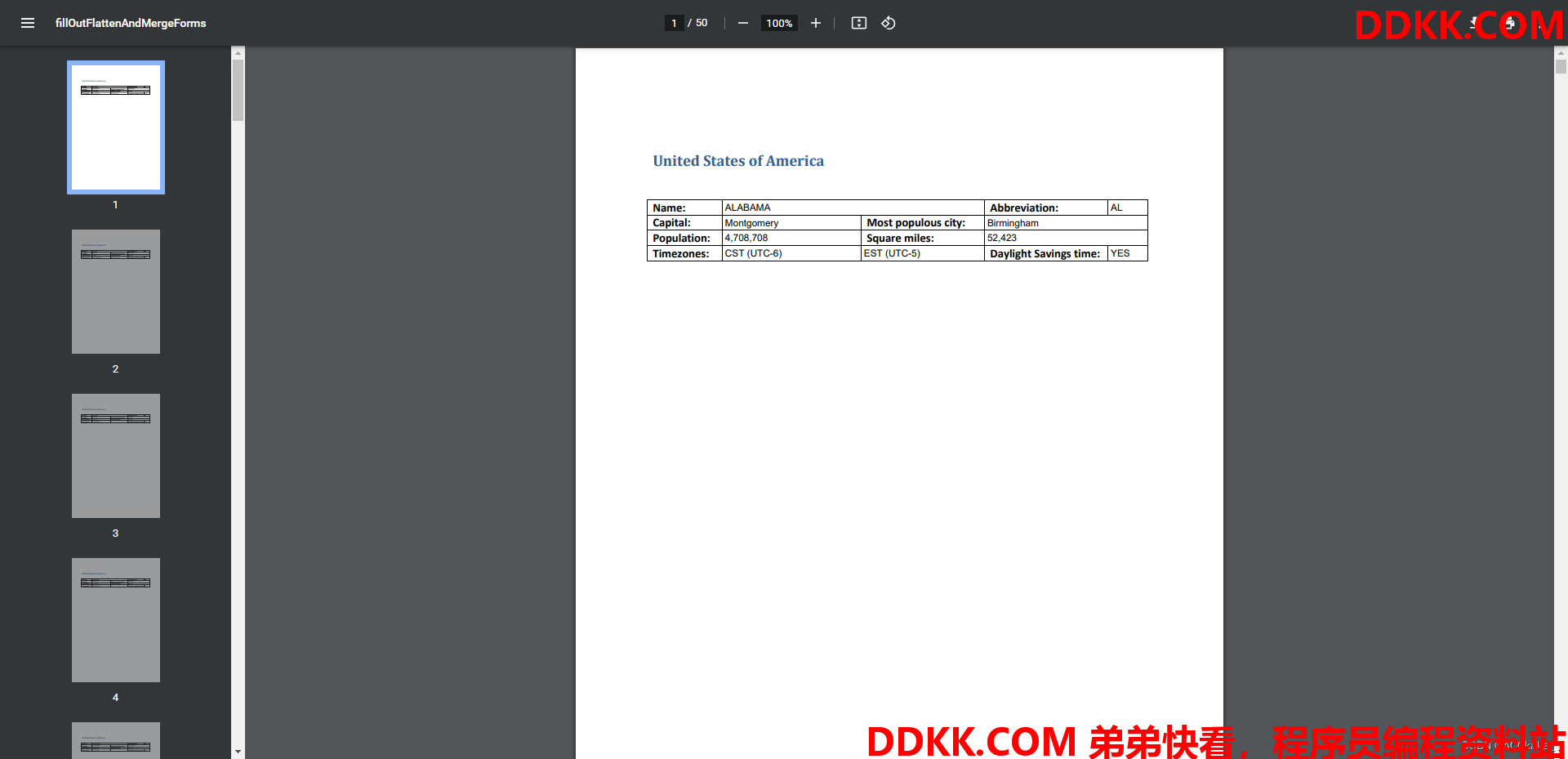This screenshot has height=759, width=1568.
Task: Click the "CST (UTC-6)" timezone value
Action: 753,253
